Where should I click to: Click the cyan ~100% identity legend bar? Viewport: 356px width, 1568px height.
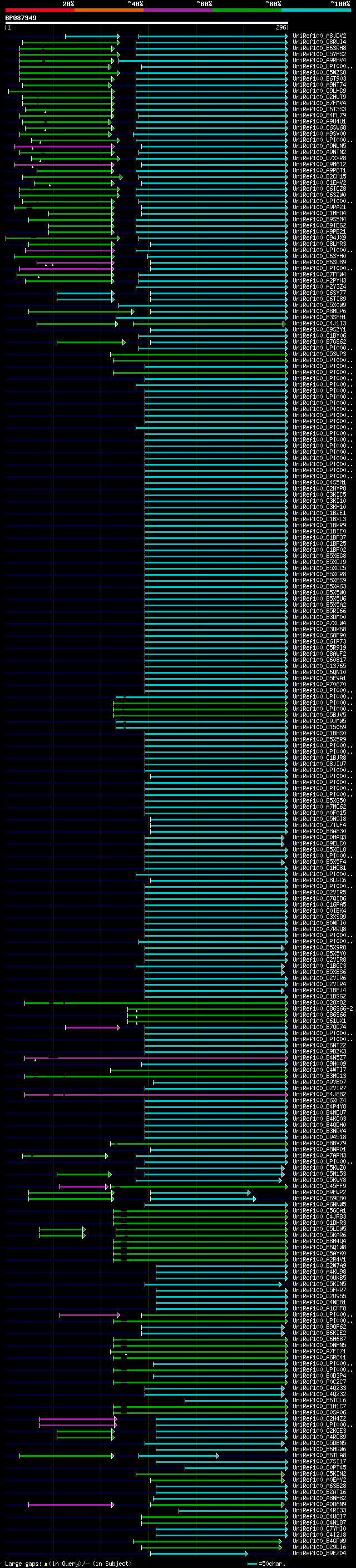[x=316, y=10]
